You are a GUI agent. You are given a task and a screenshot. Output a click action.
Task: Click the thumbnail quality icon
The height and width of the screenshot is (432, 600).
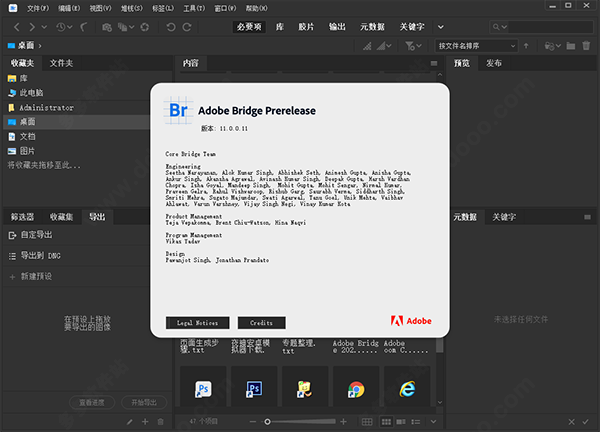(367, 46)
